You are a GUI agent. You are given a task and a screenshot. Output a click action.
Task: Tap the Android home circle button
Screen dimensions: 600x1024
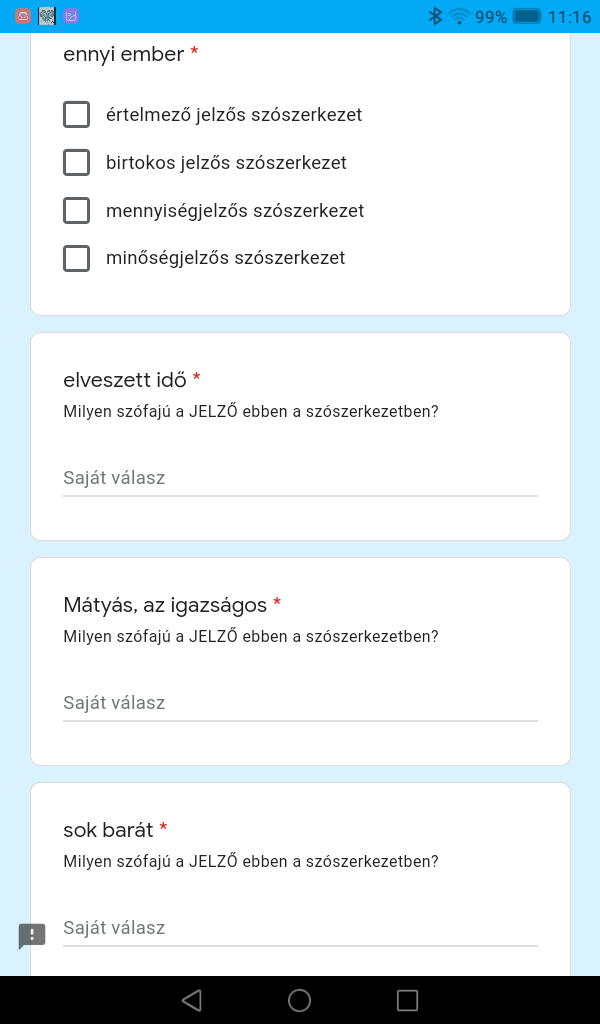pyautogui.click(x=299, y=1000)
